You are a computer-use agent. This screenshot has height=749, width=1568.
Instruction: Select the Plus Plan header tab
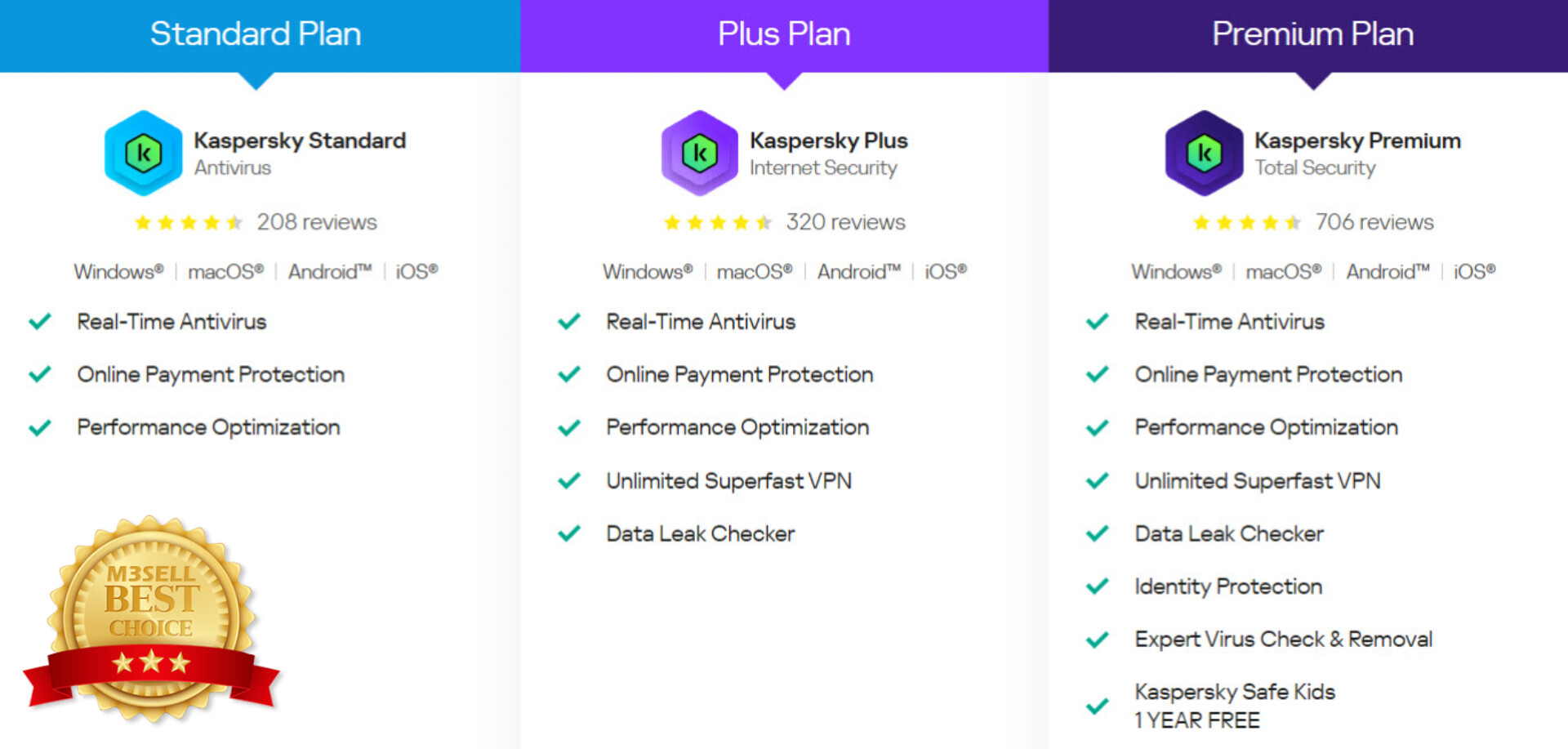pyautogui.click(x=784, y=34)
